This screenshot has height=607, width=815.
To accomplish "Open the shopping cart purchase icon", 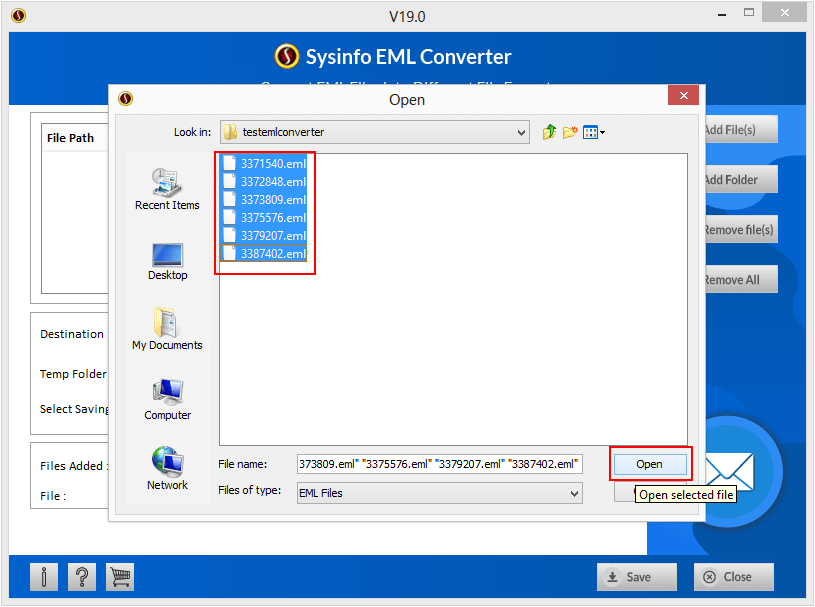I will (x=119, y=577).
